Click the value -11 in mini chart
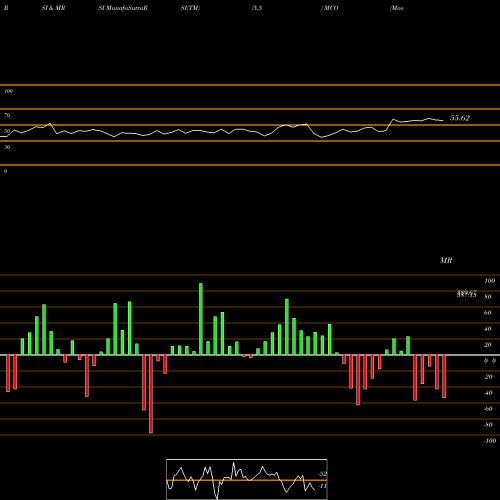 pyautogui.click(x=322, y=486)
